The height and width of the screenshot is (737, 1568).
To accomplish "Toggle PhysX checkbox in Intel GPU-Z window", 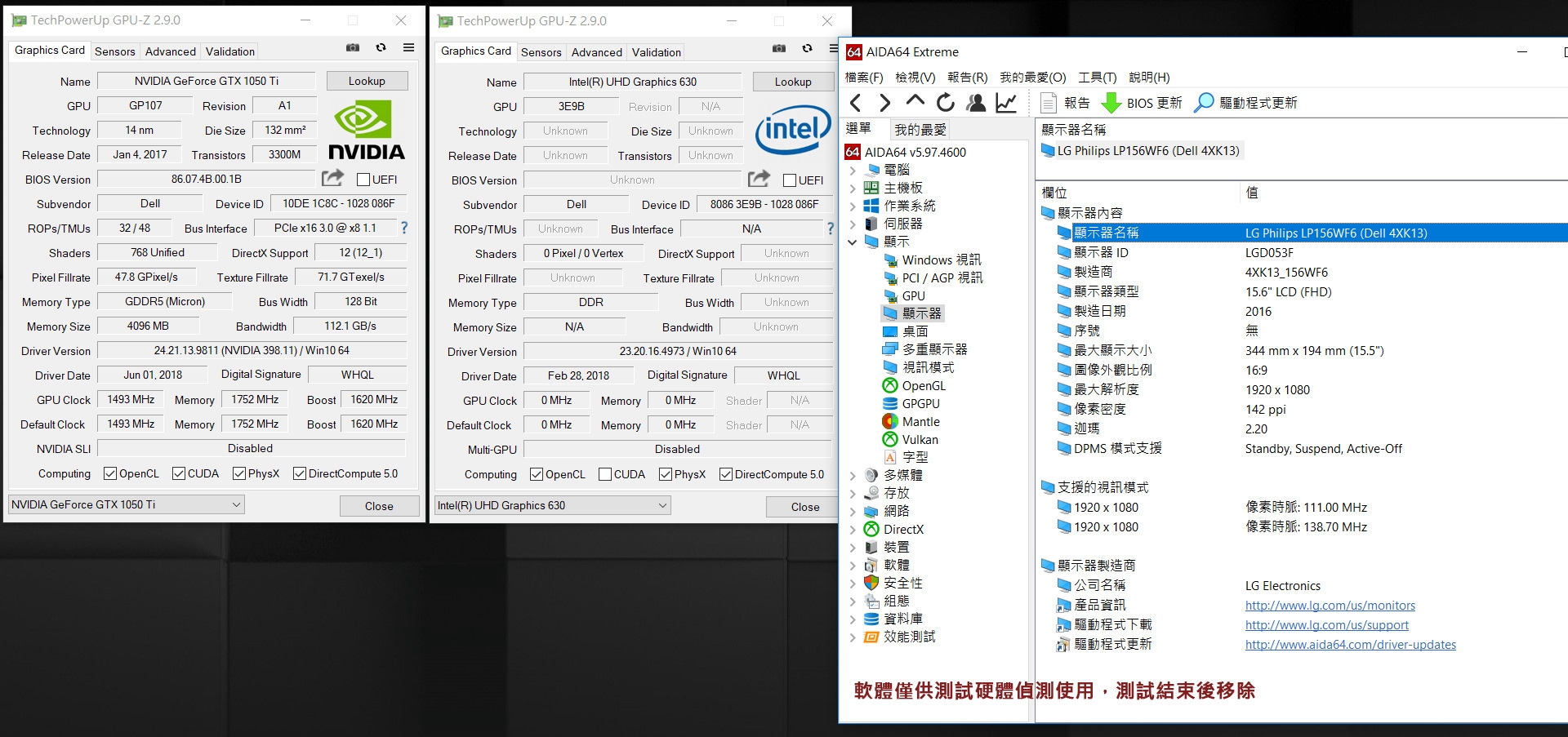I will coord(666,474).
